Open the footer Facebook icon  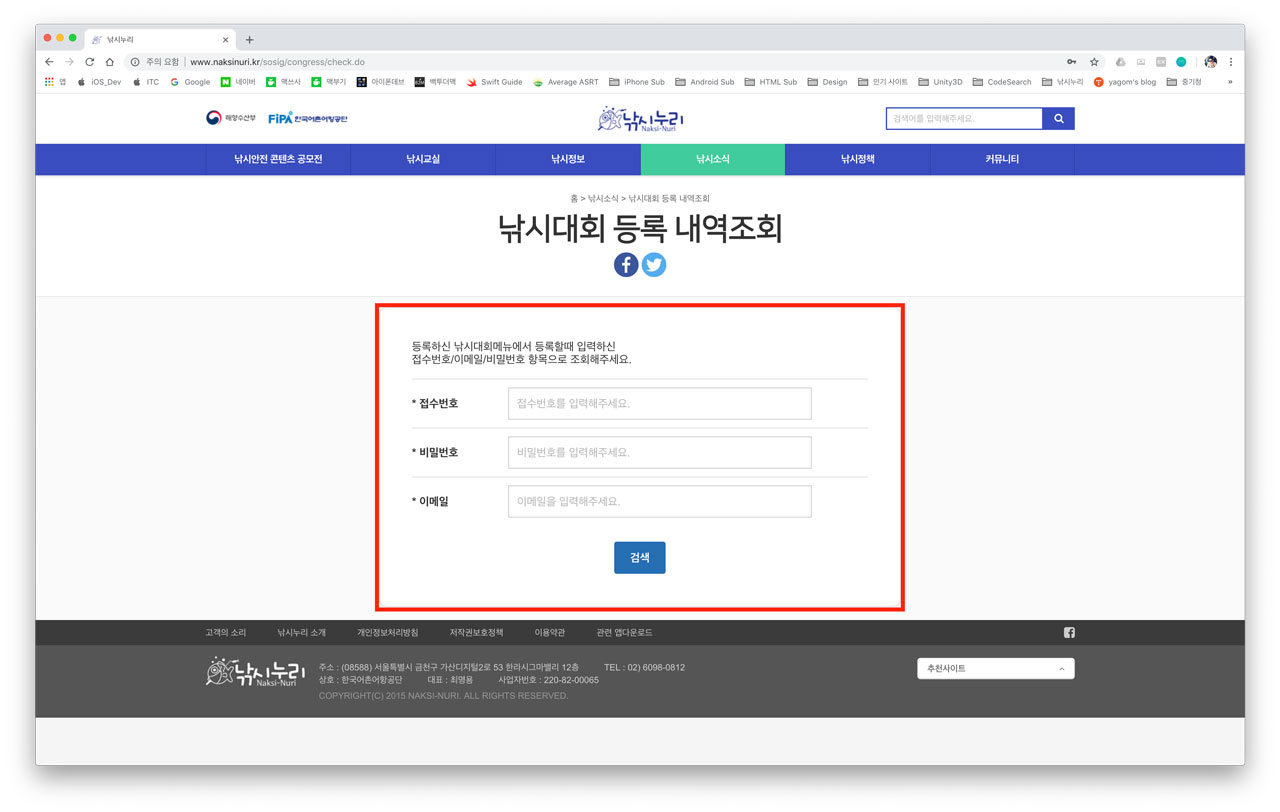1068,632
